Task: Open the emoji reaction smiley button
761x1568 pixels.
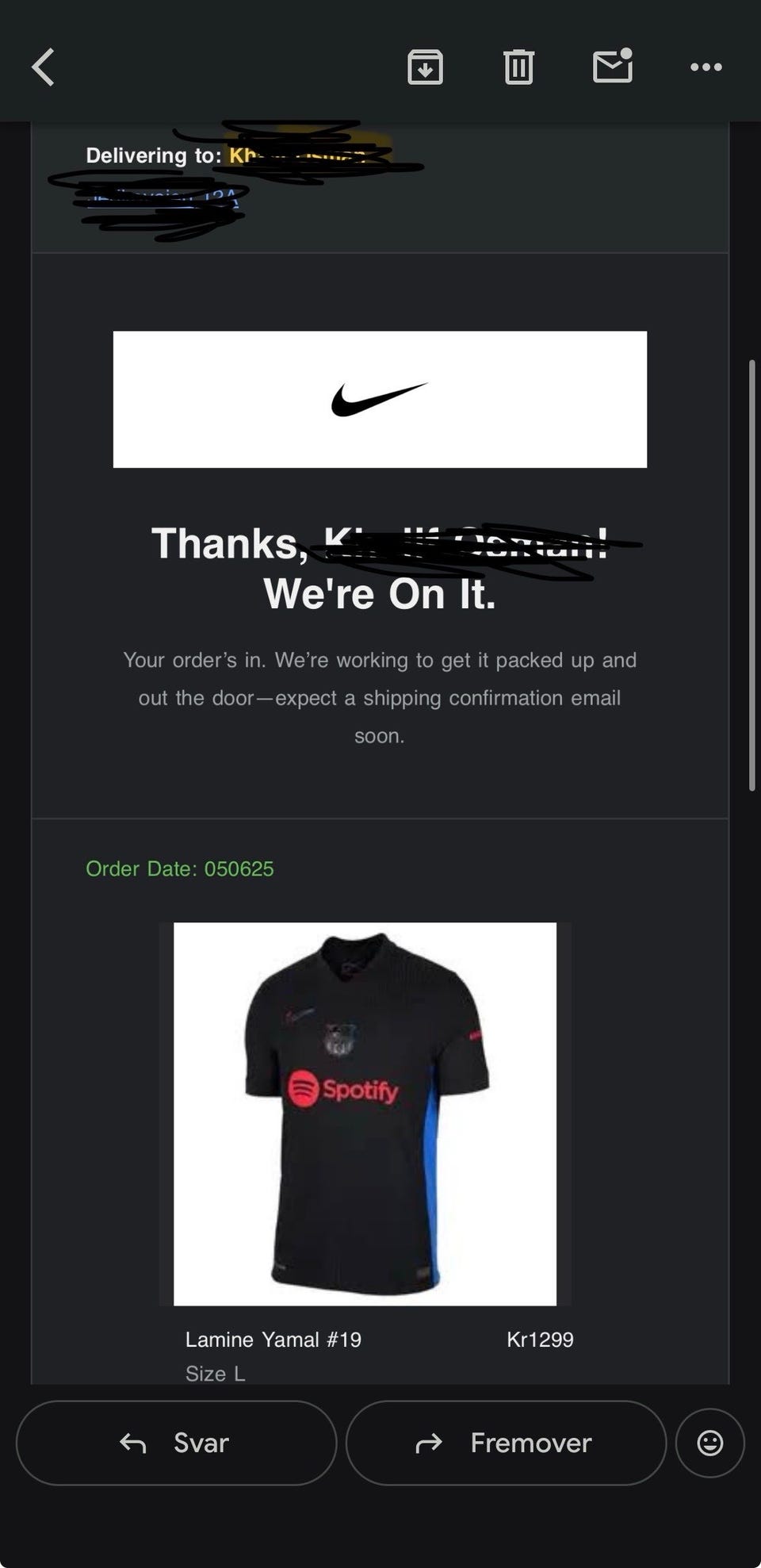Action: coord(709,1443)
